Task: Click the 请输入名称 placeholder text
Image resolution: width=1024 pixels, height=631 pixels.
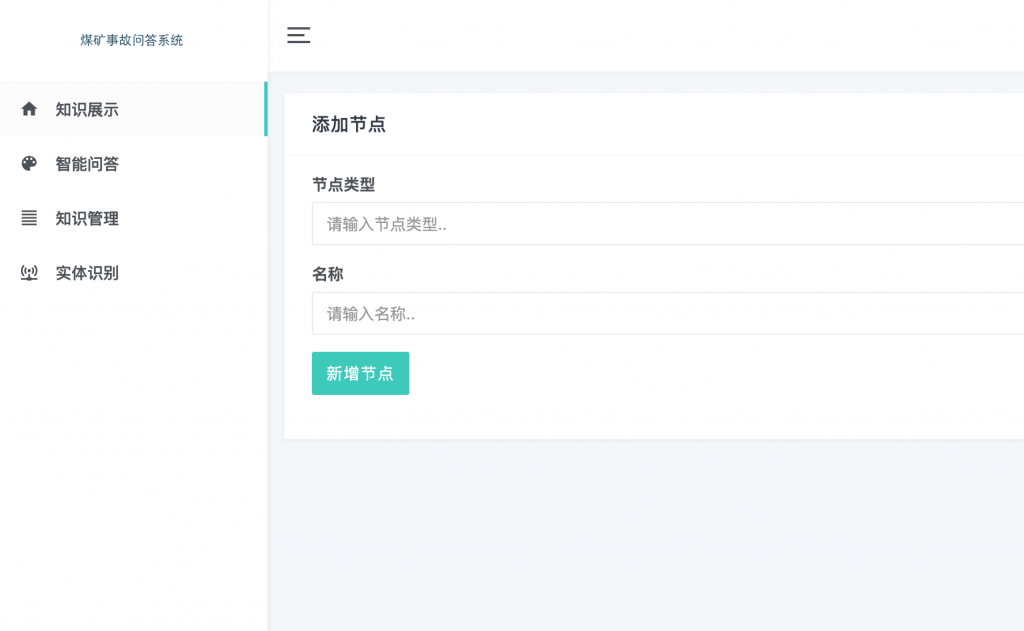Action: (x=370, y=313)
